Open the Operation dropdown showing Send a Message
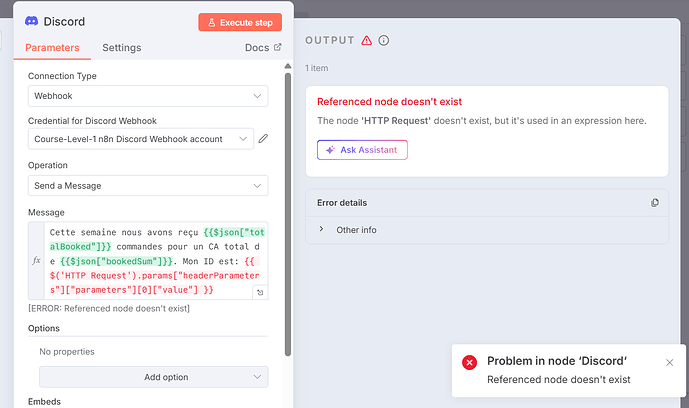The image size is (689, 408). [x=147, y=185]
